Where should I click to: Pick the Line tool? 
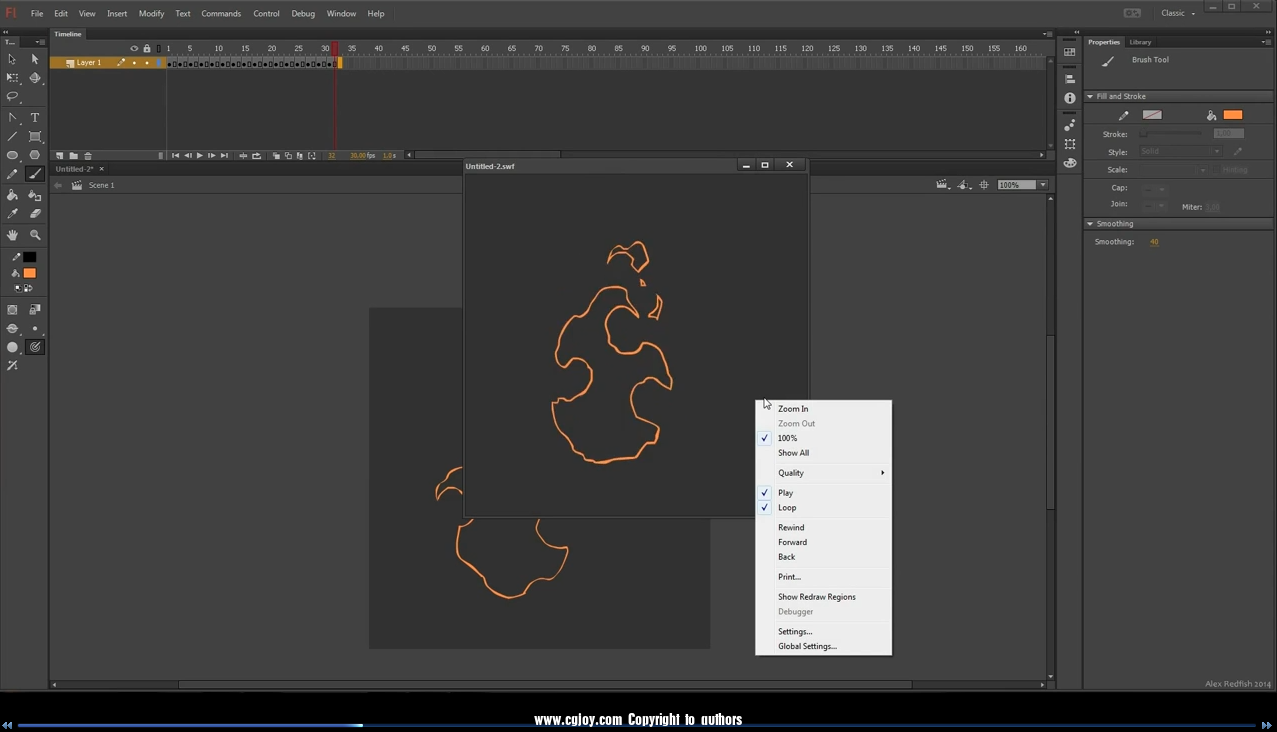point(12,137)
